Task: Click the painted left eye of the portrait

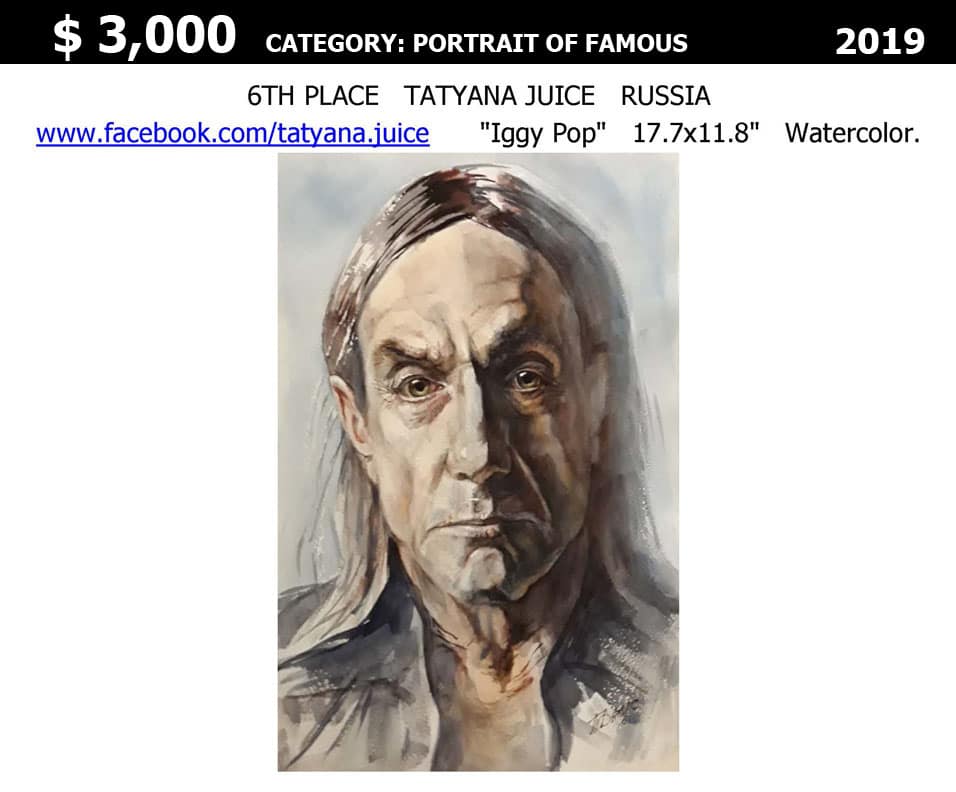Action: click(x=419, y=386)
